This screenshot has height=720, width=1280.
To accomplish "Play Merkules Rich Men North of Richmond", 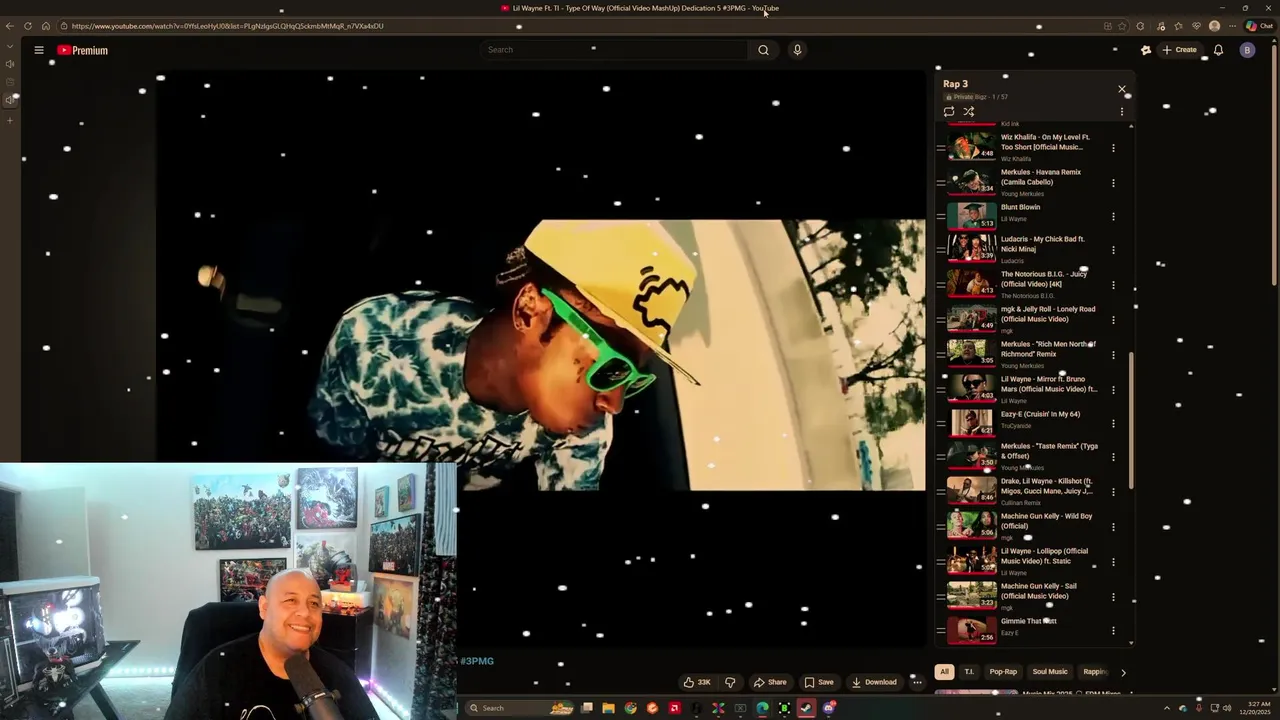I will [x=1027, y=353].
